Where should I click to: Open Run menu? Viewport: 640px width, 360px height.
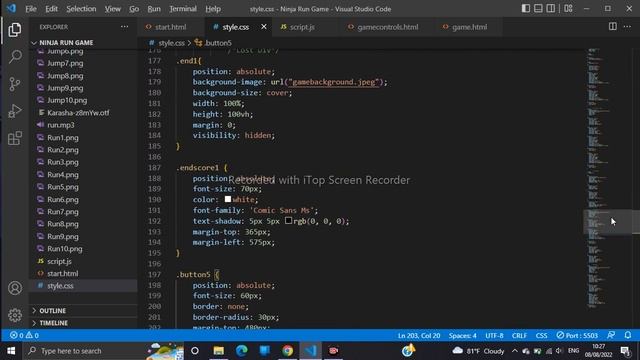(x=154, y=9)
